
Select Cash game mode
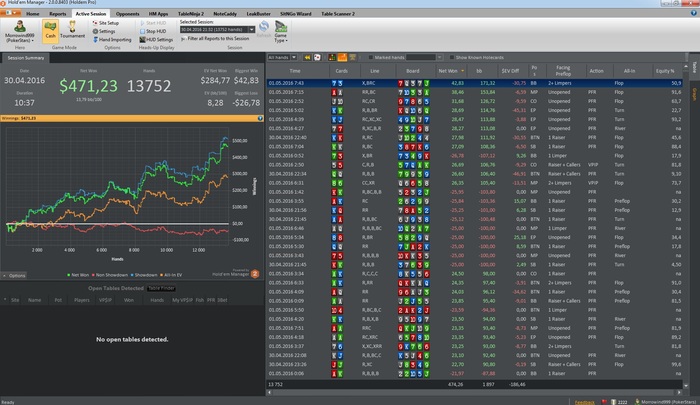pyautogui.click(x=50, y=31)
